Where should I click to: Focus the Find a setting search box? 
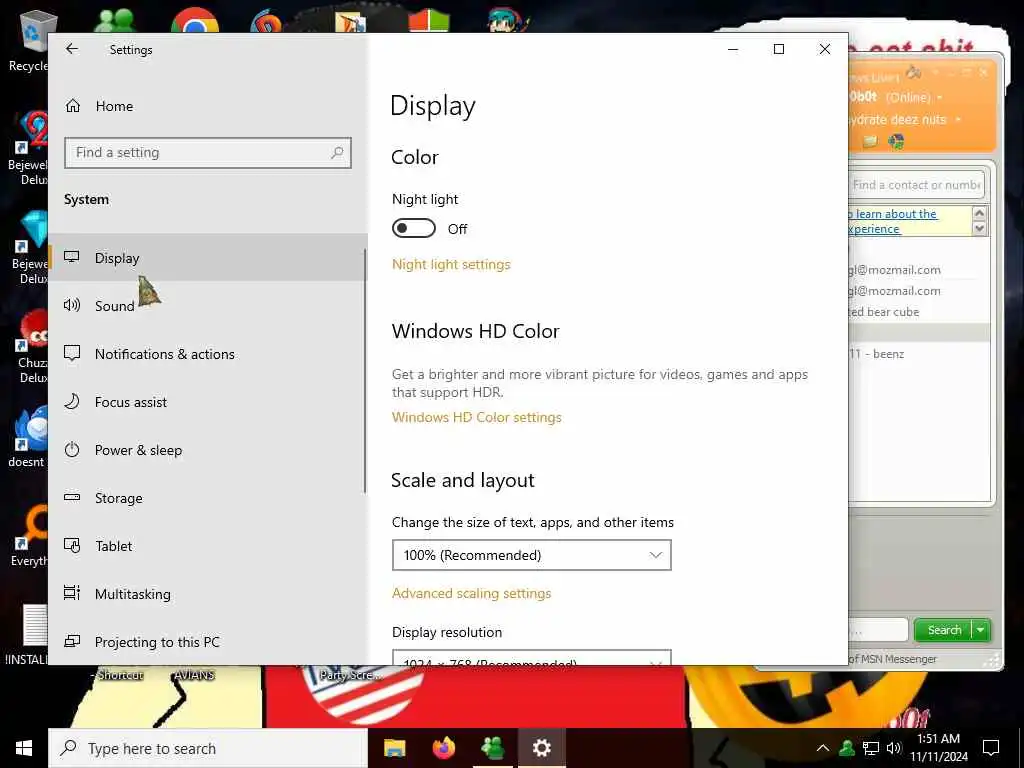[x=208, y=152]
